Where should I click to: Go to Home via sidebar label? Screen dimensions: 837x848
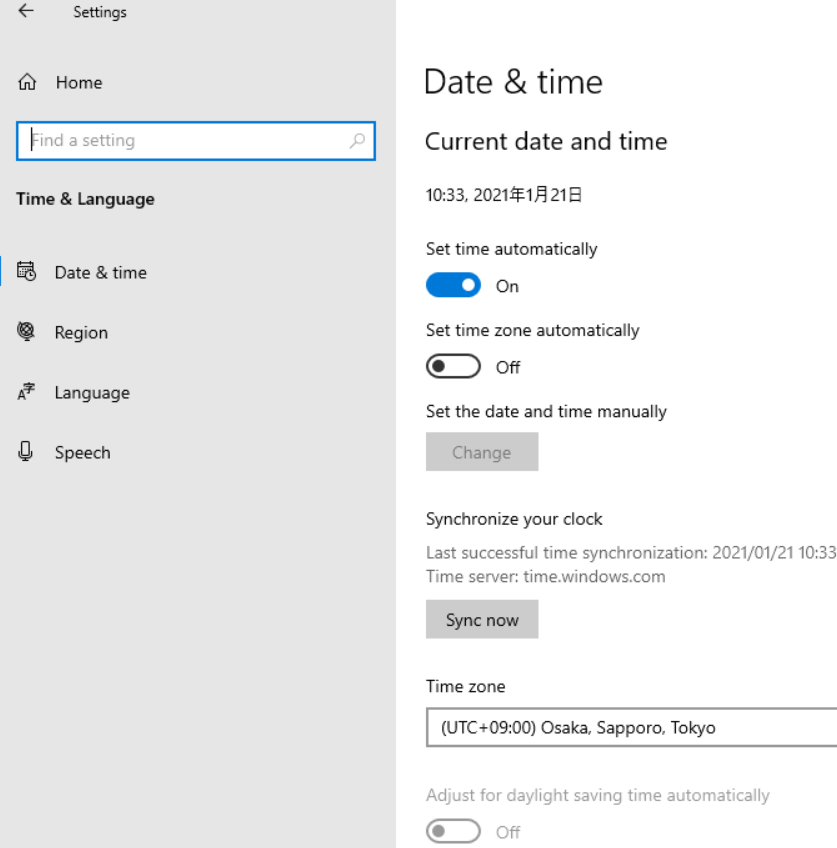pos(79,83)
